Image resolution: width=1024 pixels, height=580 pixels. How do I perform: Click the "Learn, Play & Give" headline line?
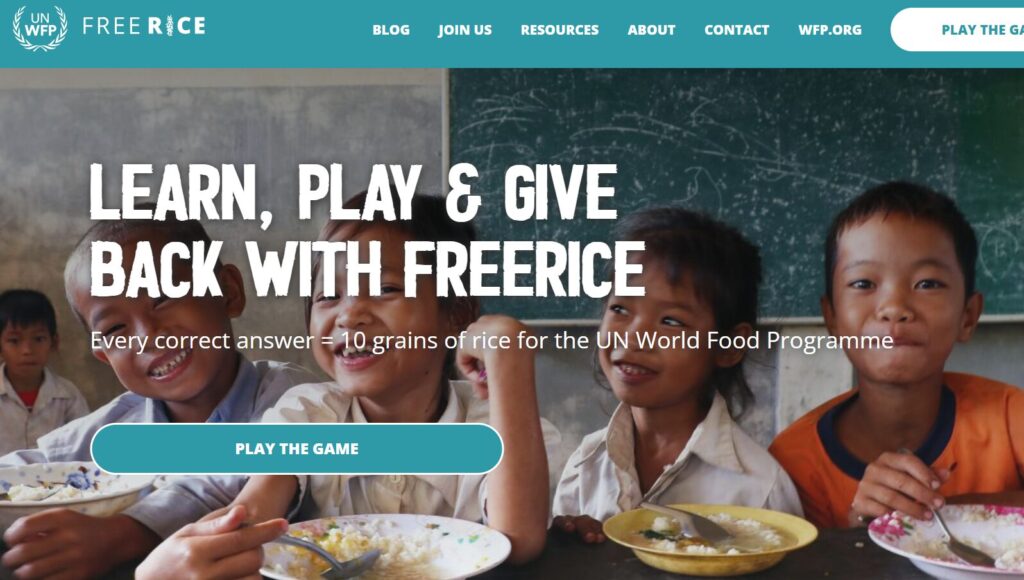[x=353, y=192]
